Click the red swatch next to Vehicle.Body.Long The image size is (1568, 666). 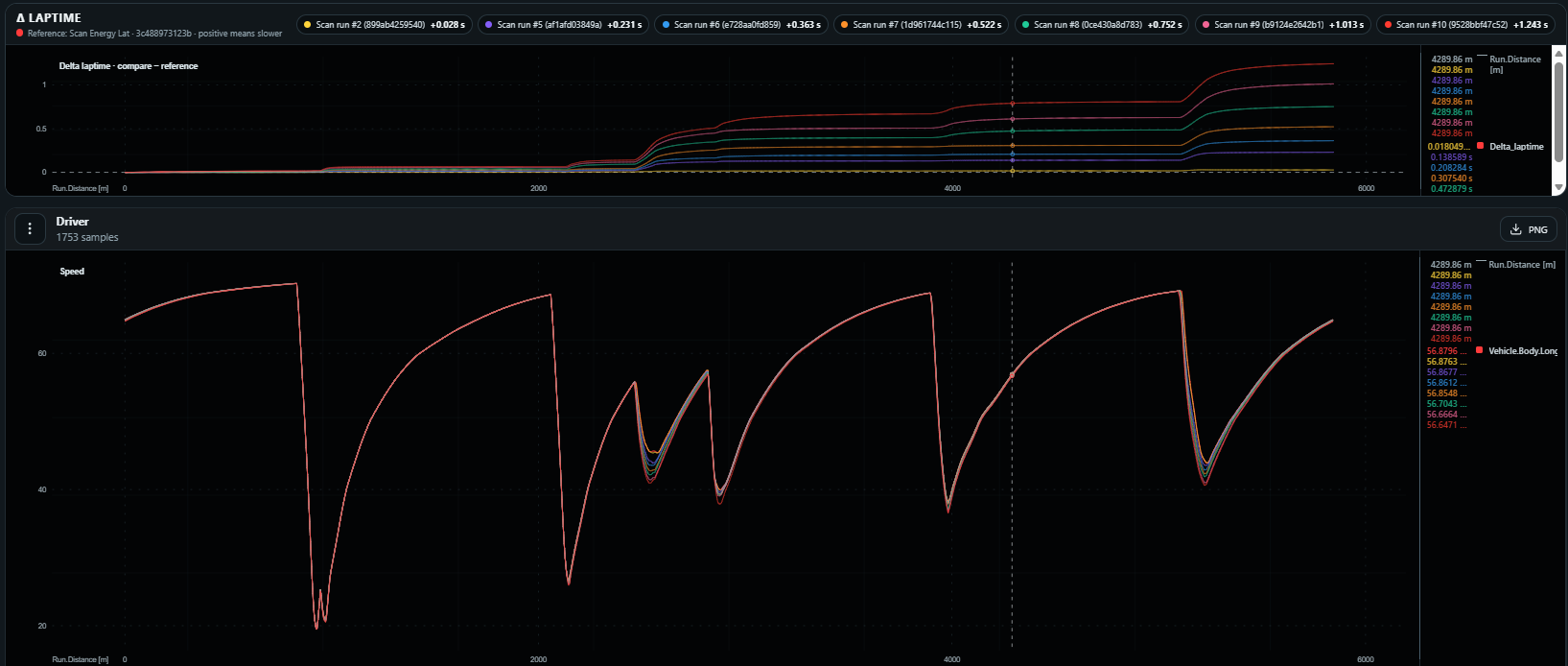[1480, 350]
